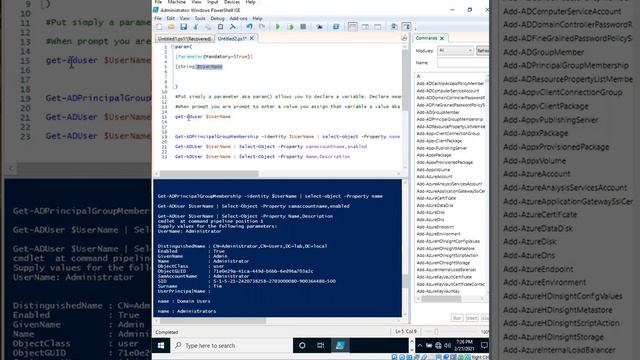Open the Modules dropdown in the Commands pane

tap(455, 51)
